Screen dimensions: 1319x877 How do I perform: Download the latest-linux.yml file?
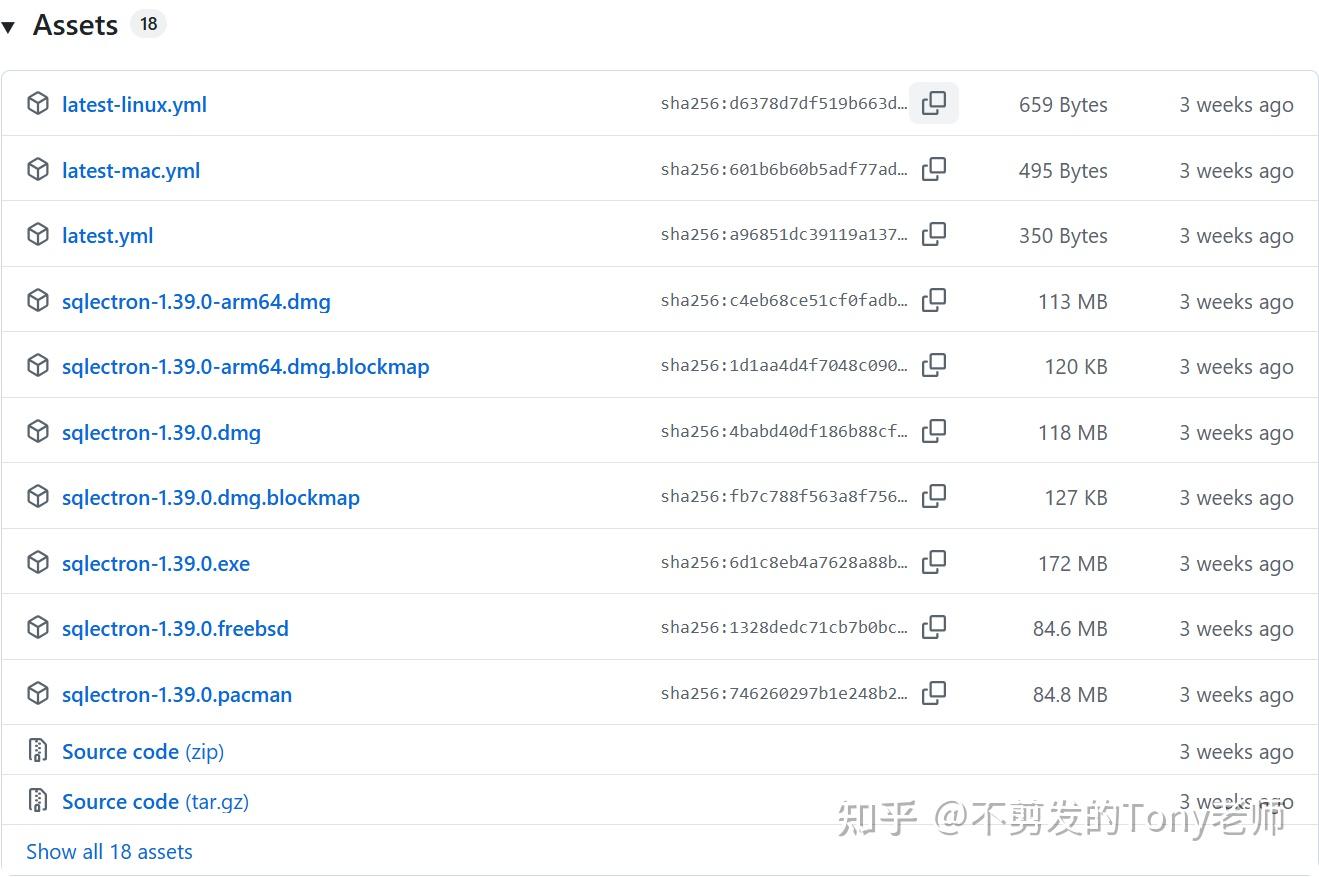pyautogui.click(x=134, y=105)
